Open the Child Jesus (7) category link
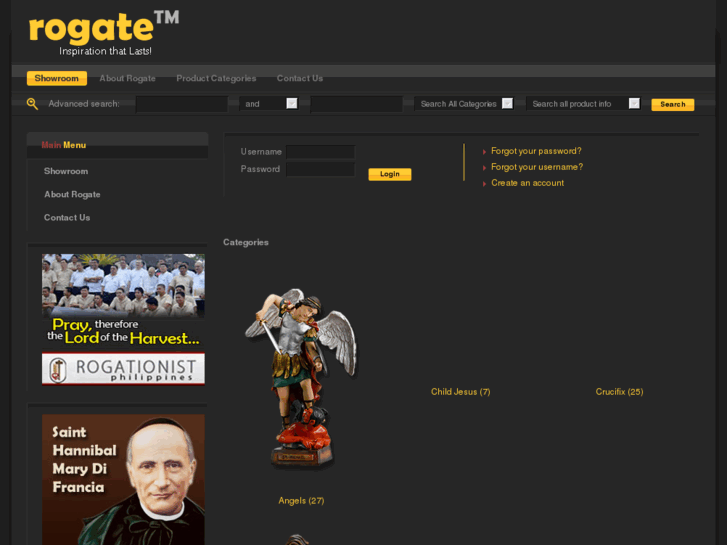Viewport: 727px width, 545px height. 460,391
